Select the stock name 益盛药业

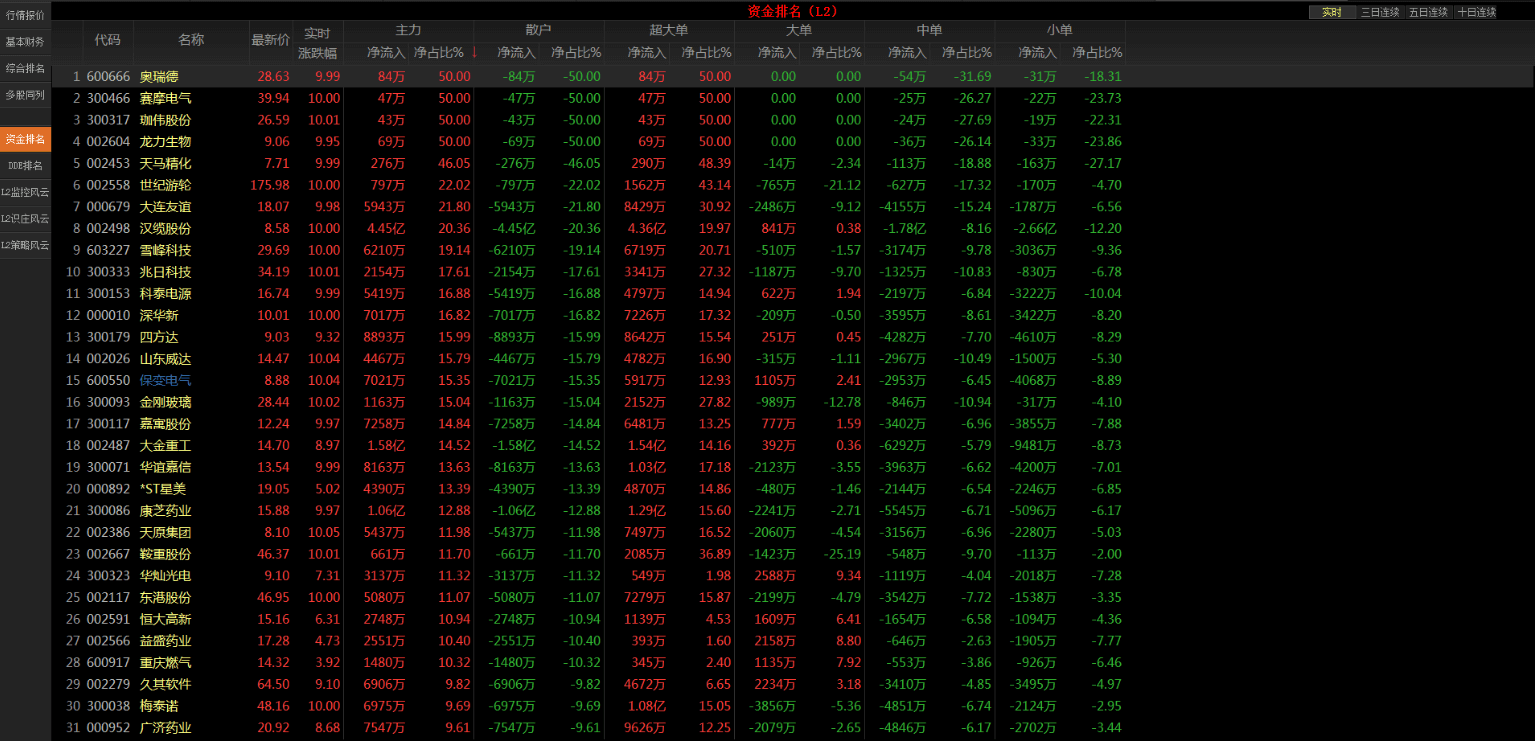[166, 641]
